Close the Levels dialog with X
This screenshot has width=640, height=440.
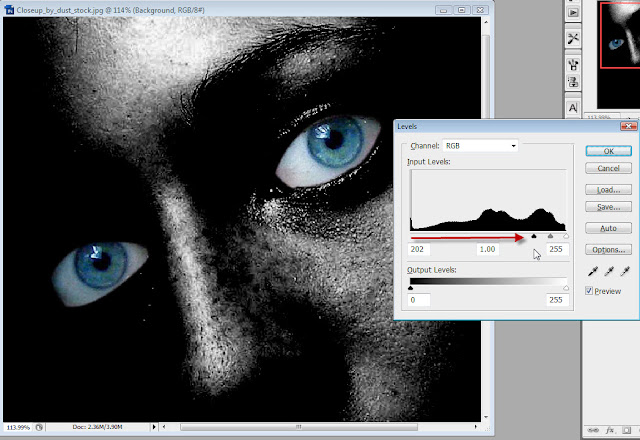[x=629, y=126]
